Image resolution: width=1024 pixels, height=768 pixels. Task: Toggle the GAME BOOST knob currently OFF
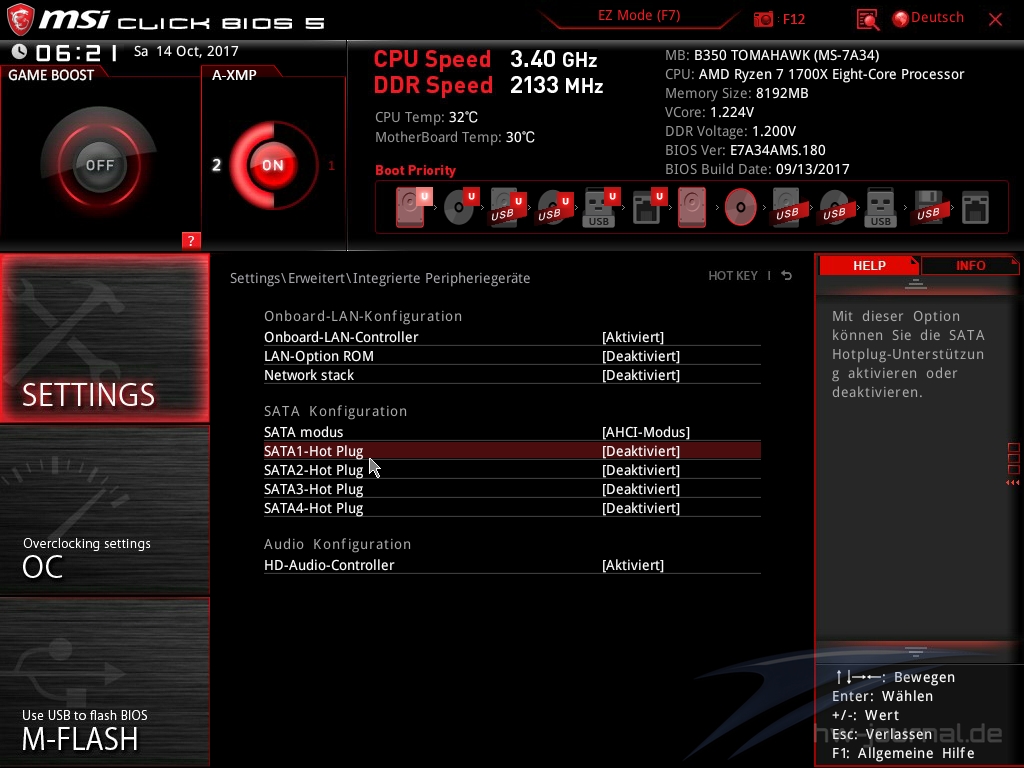pos(99,165)
